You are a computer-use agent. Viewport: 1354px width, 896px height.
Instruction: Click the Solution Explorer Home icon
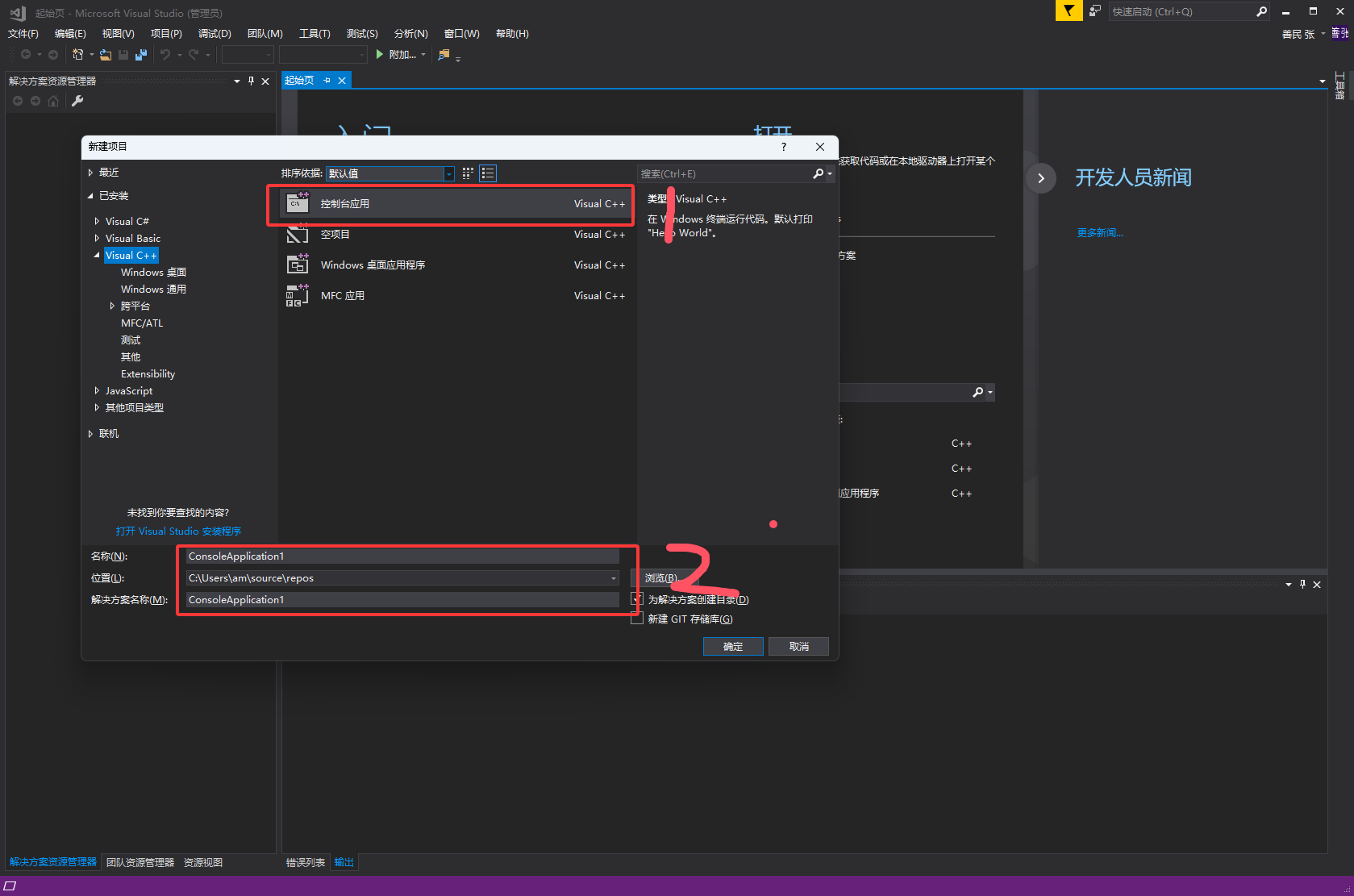[53, 101]
